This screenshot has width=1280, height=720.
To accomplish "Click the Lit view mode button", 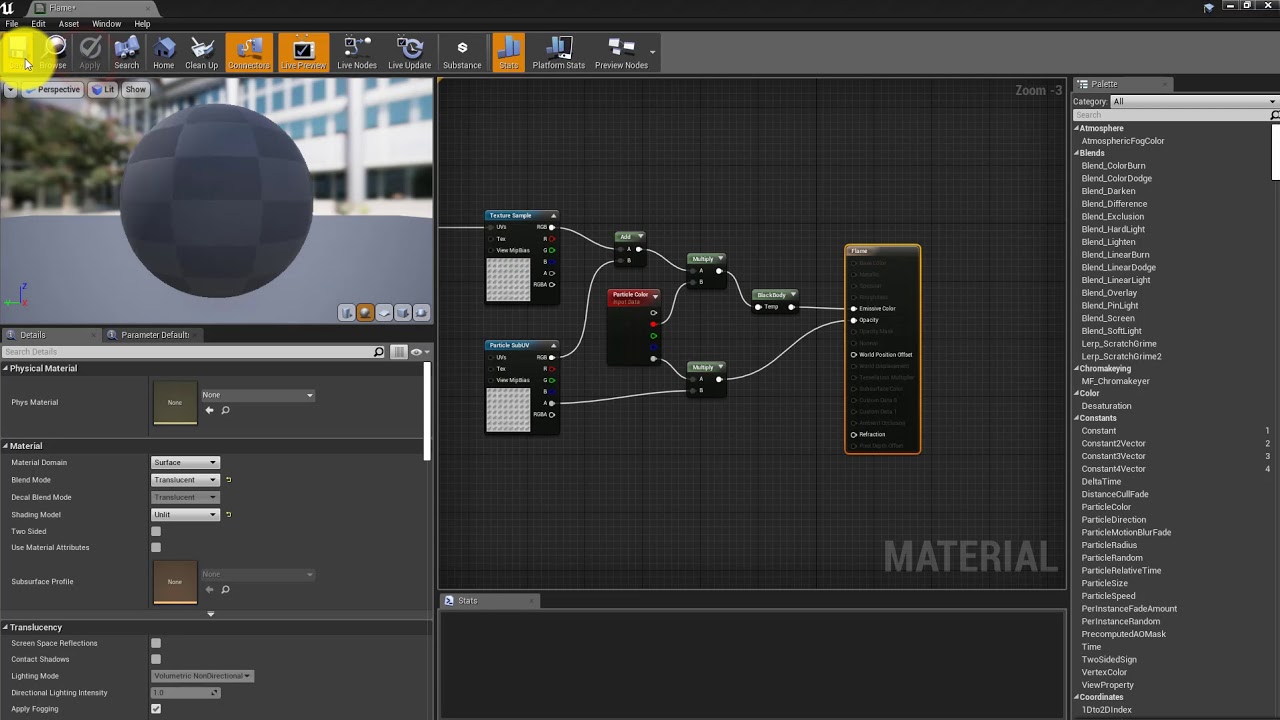I will point(103,89).
